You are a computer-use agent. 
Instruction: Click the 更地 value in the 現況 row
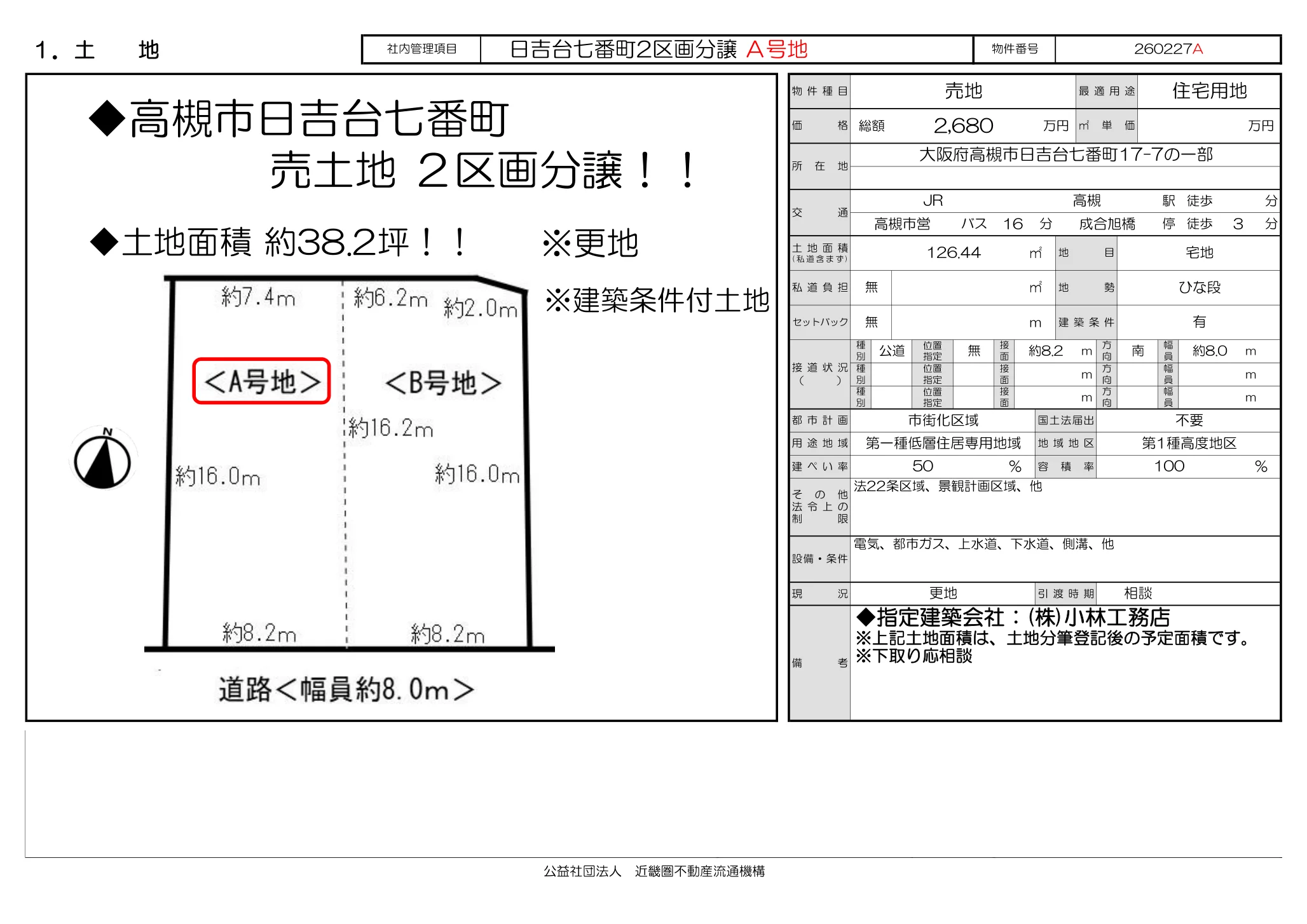click(943, 593)
